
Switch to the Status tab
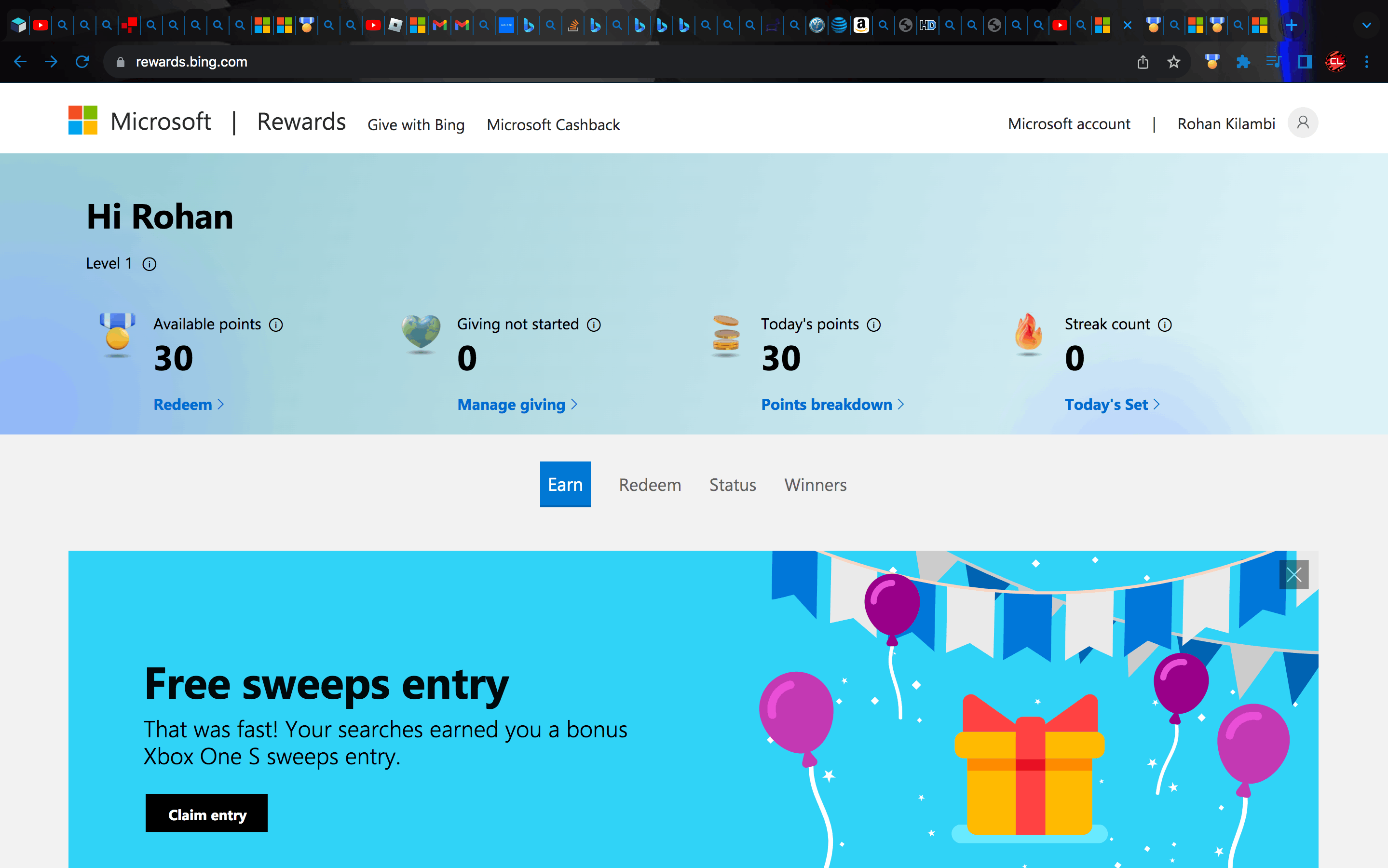pyautogui.click(x=733, y=485)
